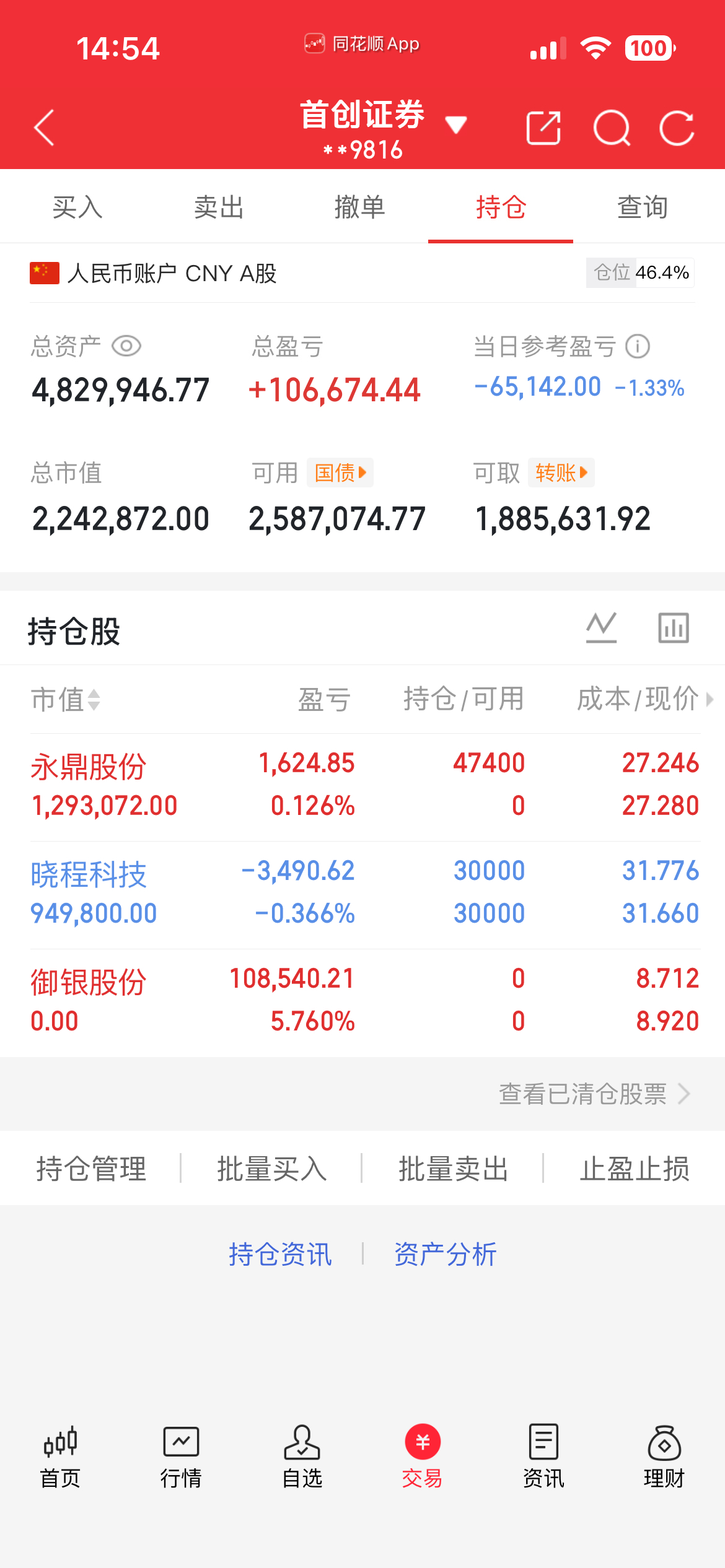Tap 可用 amount 2,587,074.77

(x=337, y=518)
